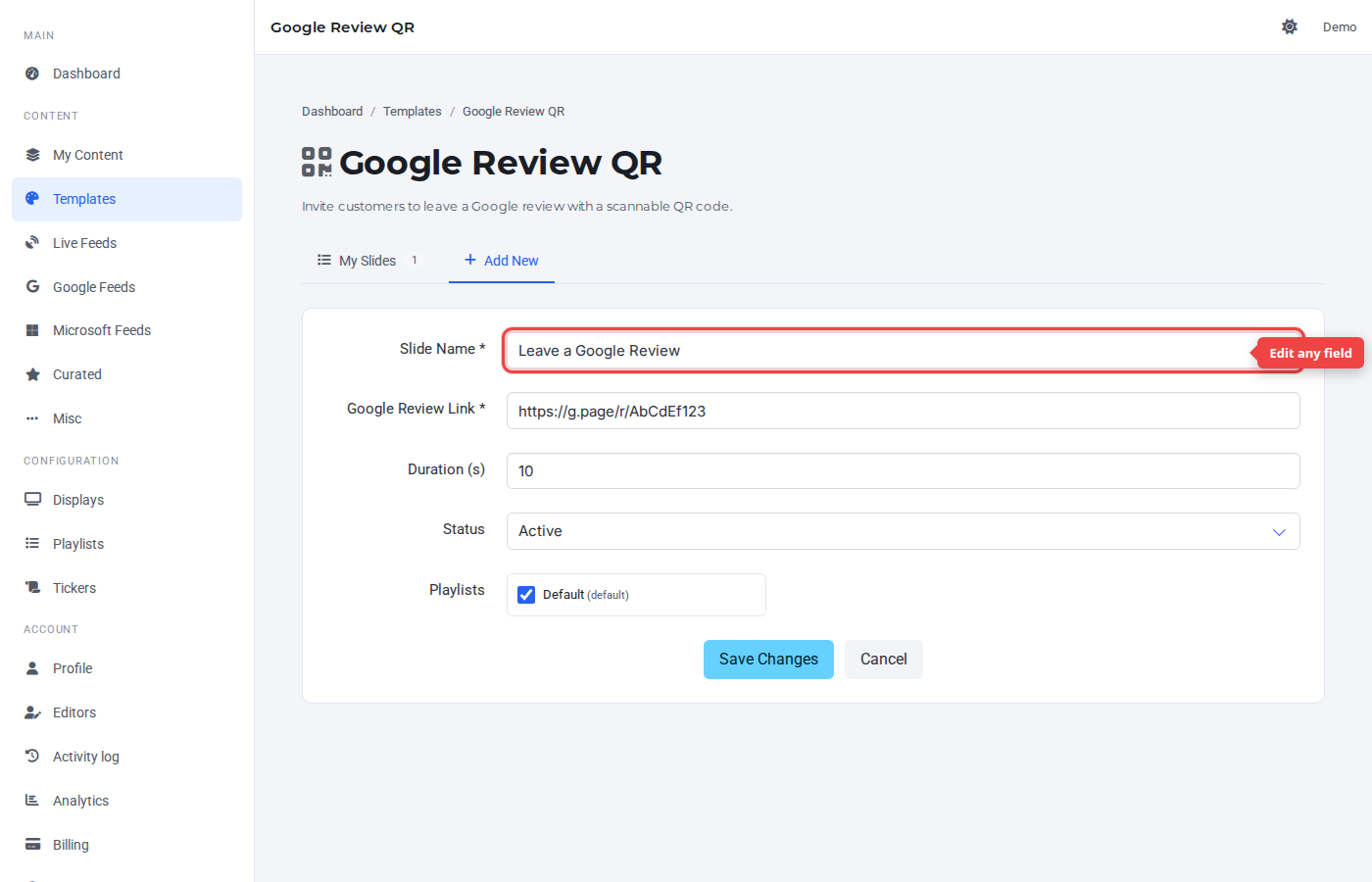Click the plus icon on Add New tab

pos(470,260)
